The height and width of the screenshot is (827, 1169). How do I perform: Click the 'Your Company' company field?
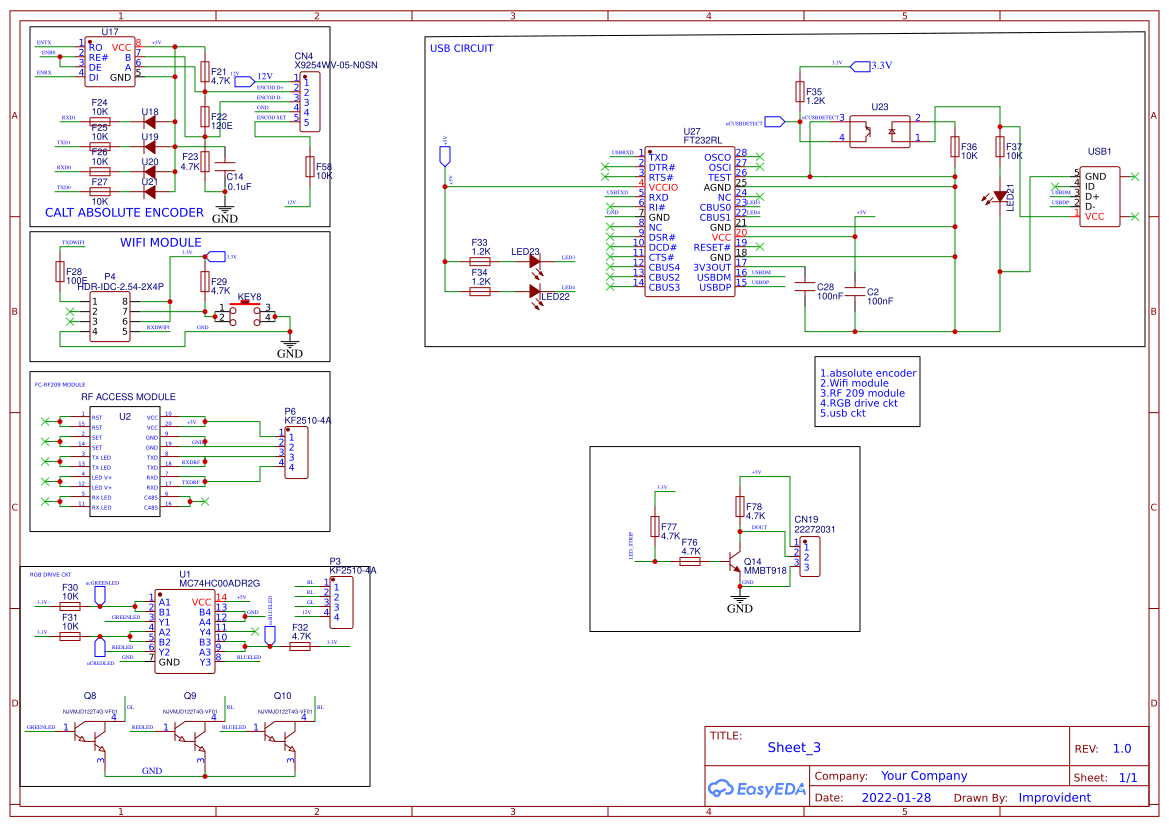point(923,776)
